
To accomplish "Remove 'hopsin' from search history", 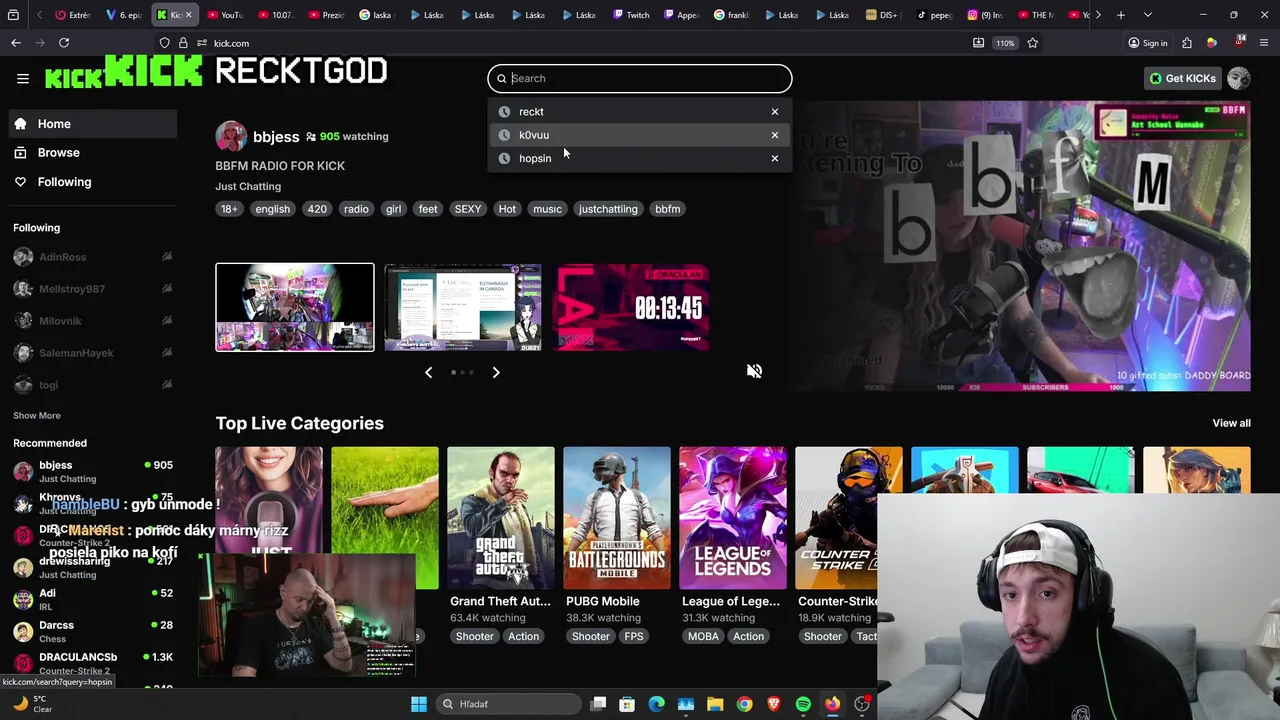I will (774, 158).
